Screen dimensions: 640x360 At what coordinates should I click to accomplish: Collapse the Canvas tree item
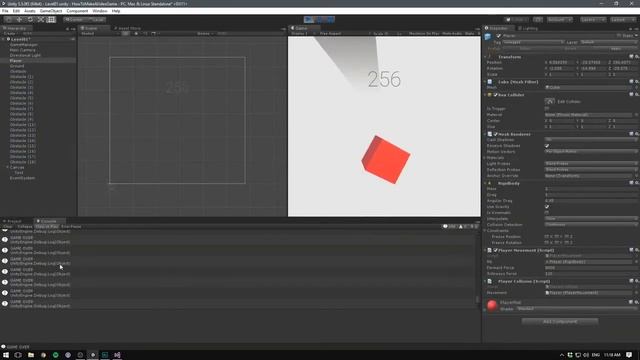(x=7, y=167)
